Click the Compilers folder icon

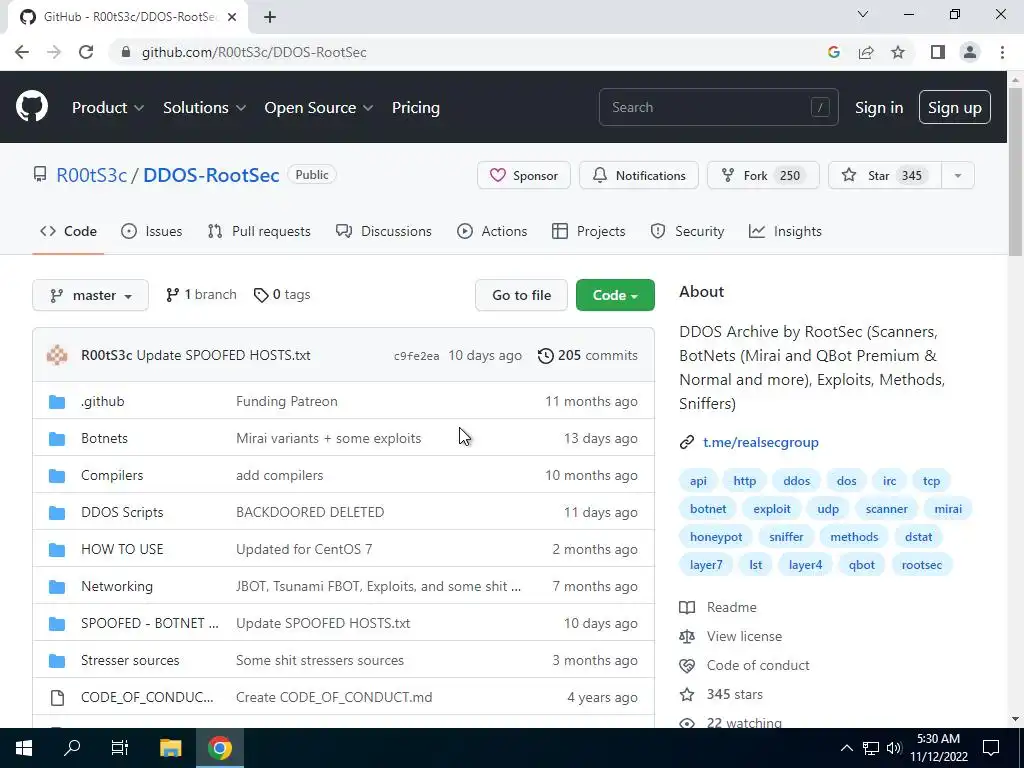(x=57, y=475)
